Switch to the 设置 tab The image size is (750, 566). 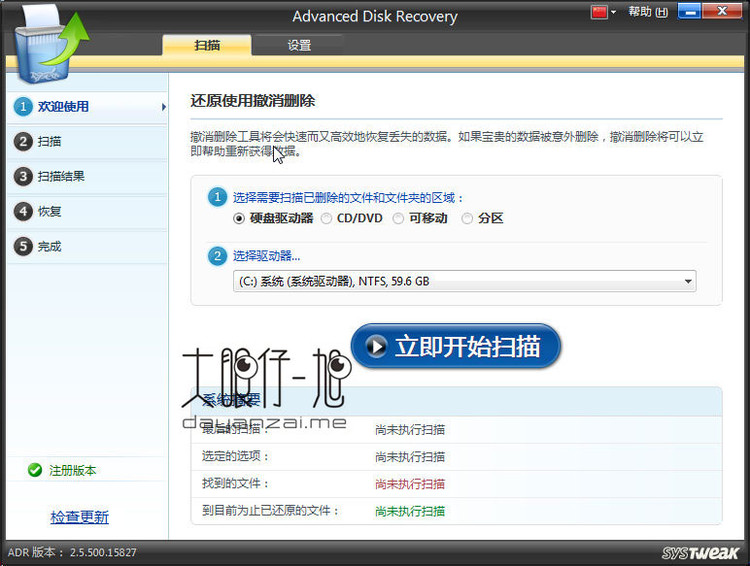click(x=299, y=45)
